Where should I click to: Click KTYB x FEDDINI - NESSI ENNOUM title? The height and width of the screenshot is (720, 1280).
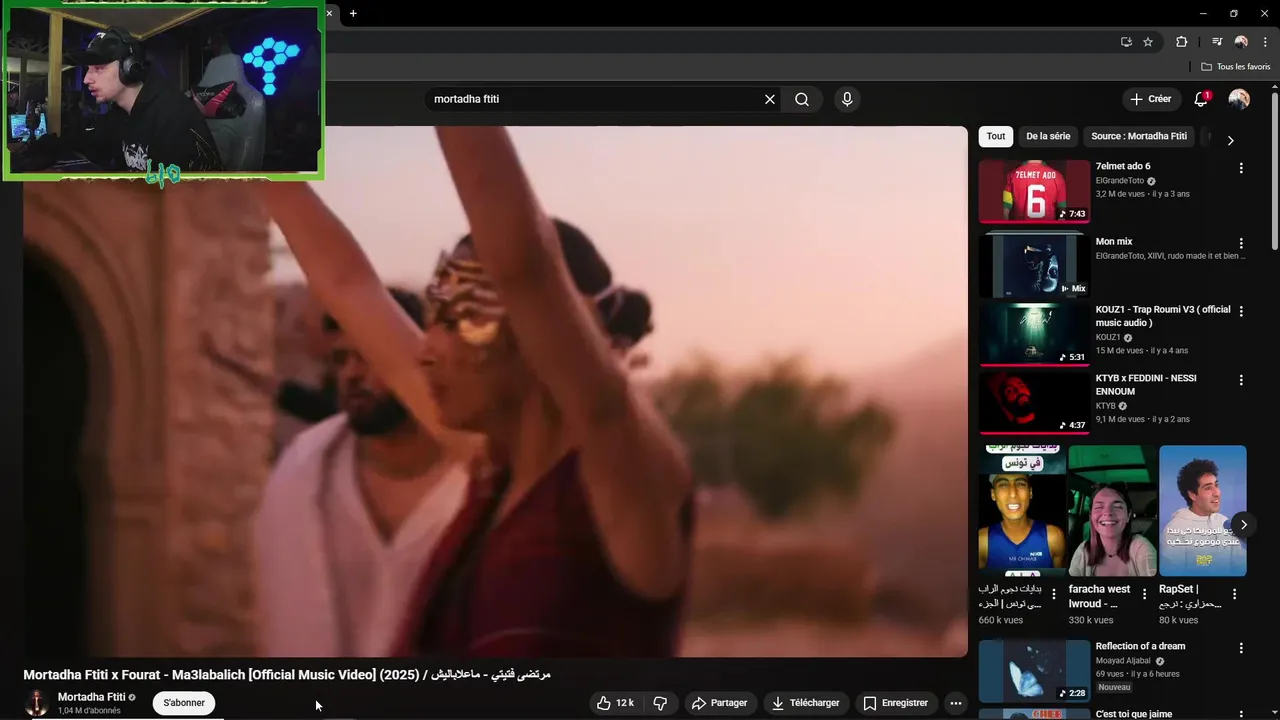pyautogui.click(x=1146, y=385)
